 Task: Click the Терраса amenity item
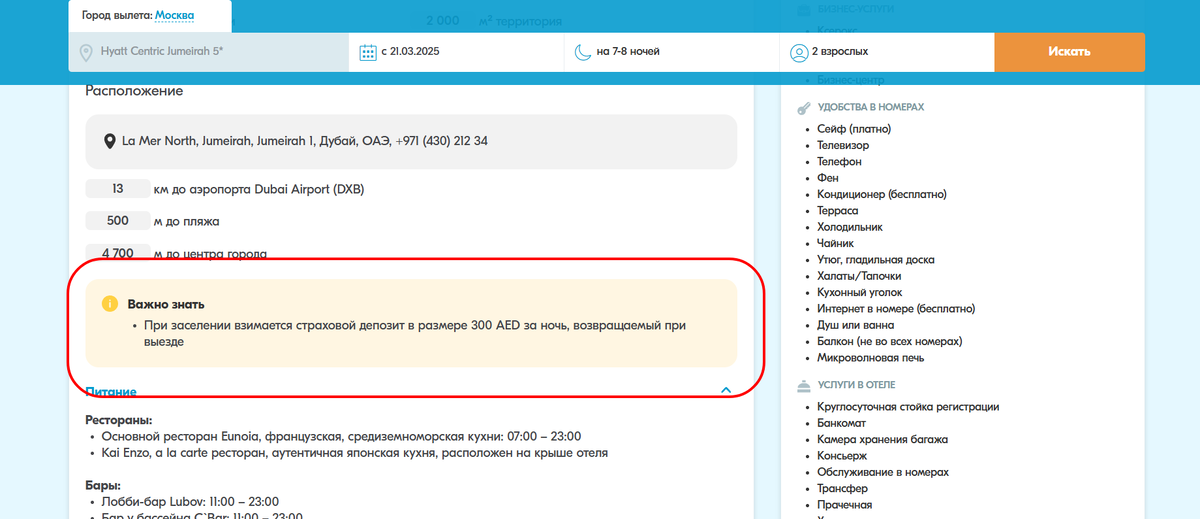click(838, 211)
